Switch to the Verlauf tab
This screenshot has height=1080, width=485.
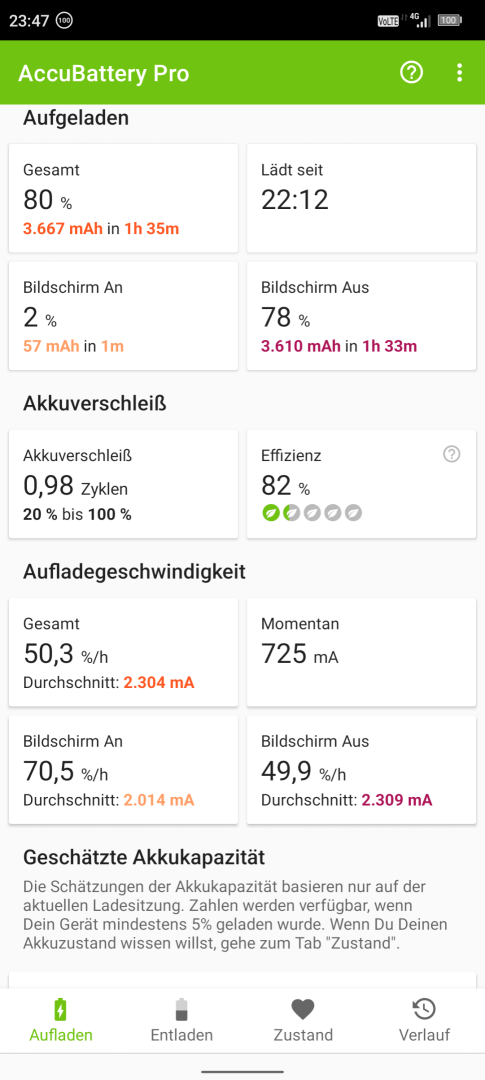click(424, 1020)
